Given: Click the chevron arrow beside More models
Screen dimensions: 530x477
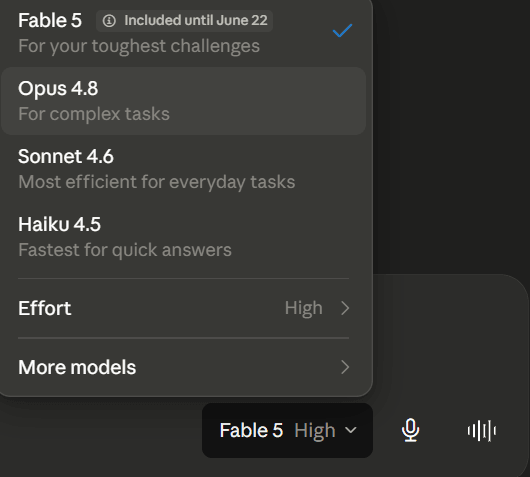Looking at the screenshot, I should 345,367.
